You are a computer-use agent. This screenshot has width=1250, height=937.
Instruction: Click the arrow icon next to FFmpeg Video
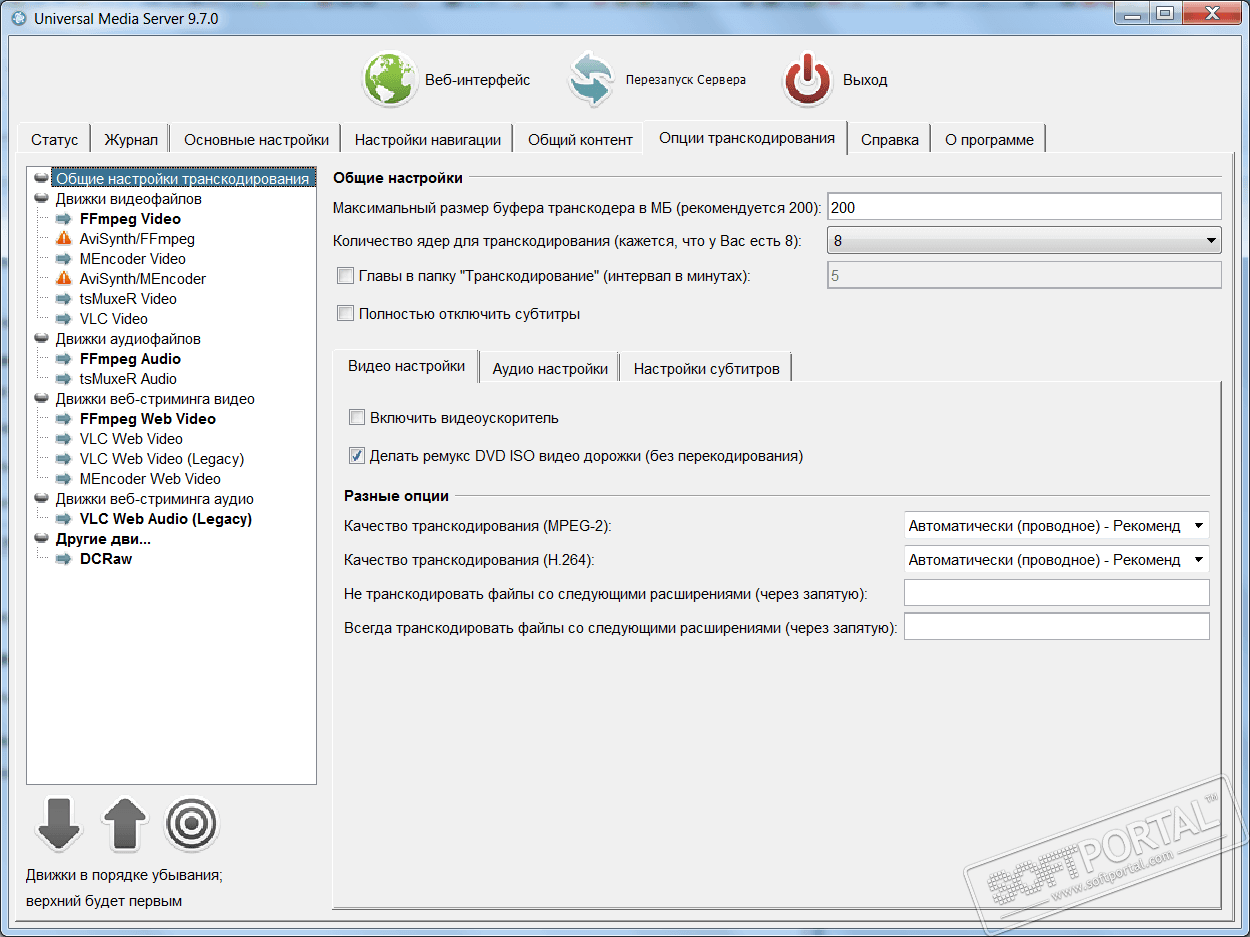click(64, 219)
